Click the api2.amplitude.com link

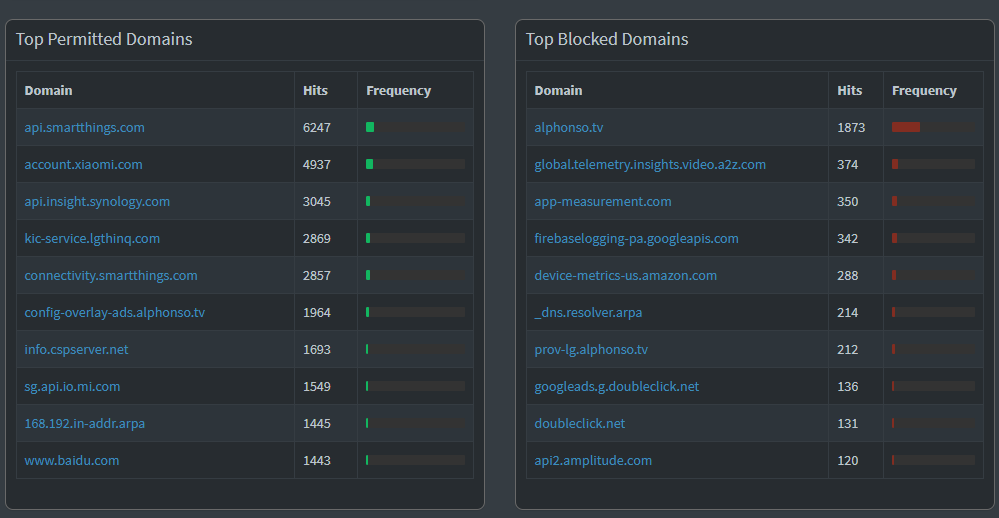pyautogui.click(x=593, y=460)
